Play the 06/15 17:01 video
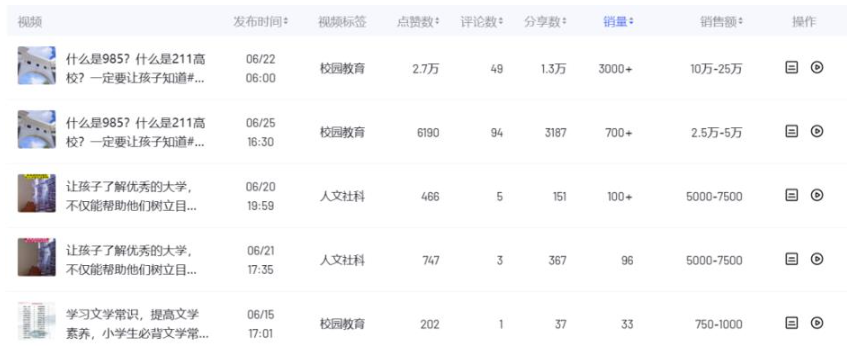This screenshot has height=362, width=847. [817, 323]
